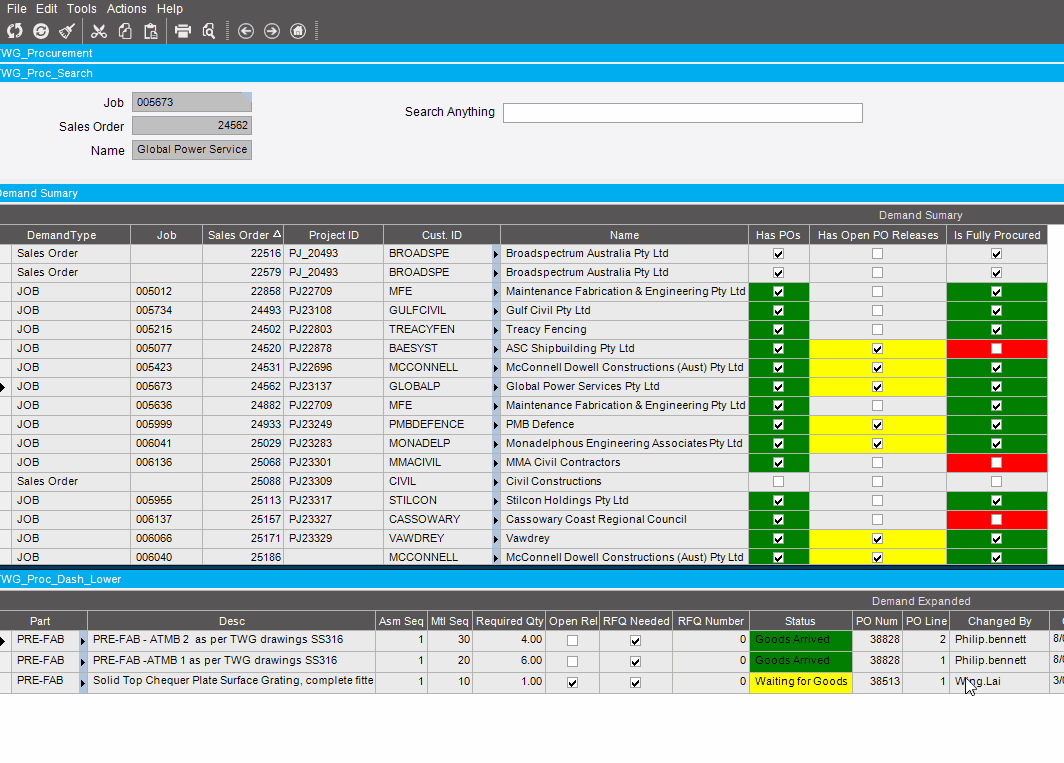The height and width of the screenshot is (763, 1064).
Task: Click the Print icon
Action: (183, 31)
